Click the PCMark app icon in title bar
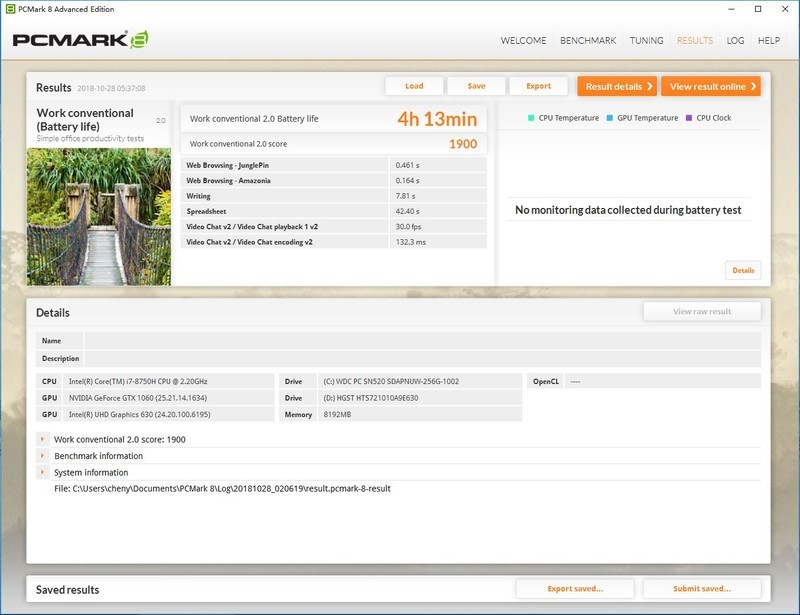 point(10,9)
